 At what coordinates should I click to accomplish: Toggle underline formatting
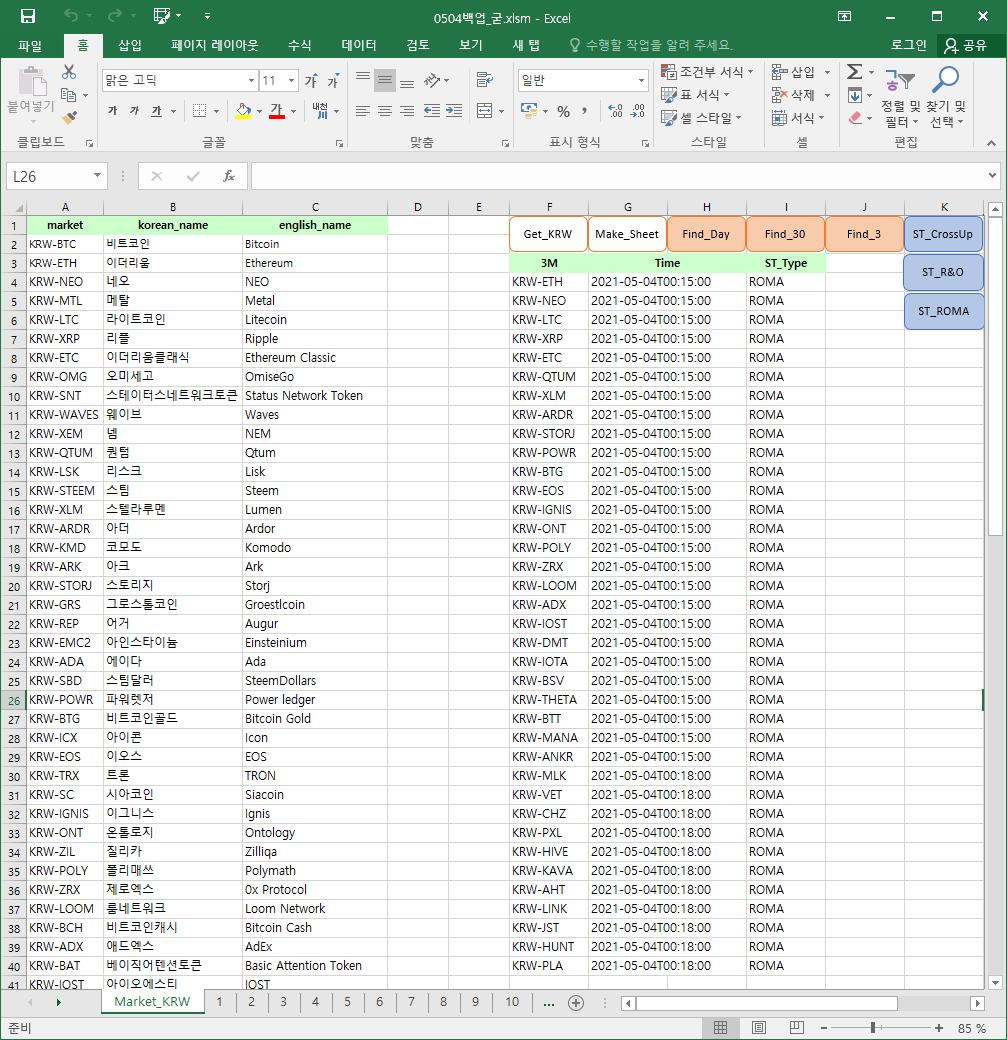pos(156,111)
